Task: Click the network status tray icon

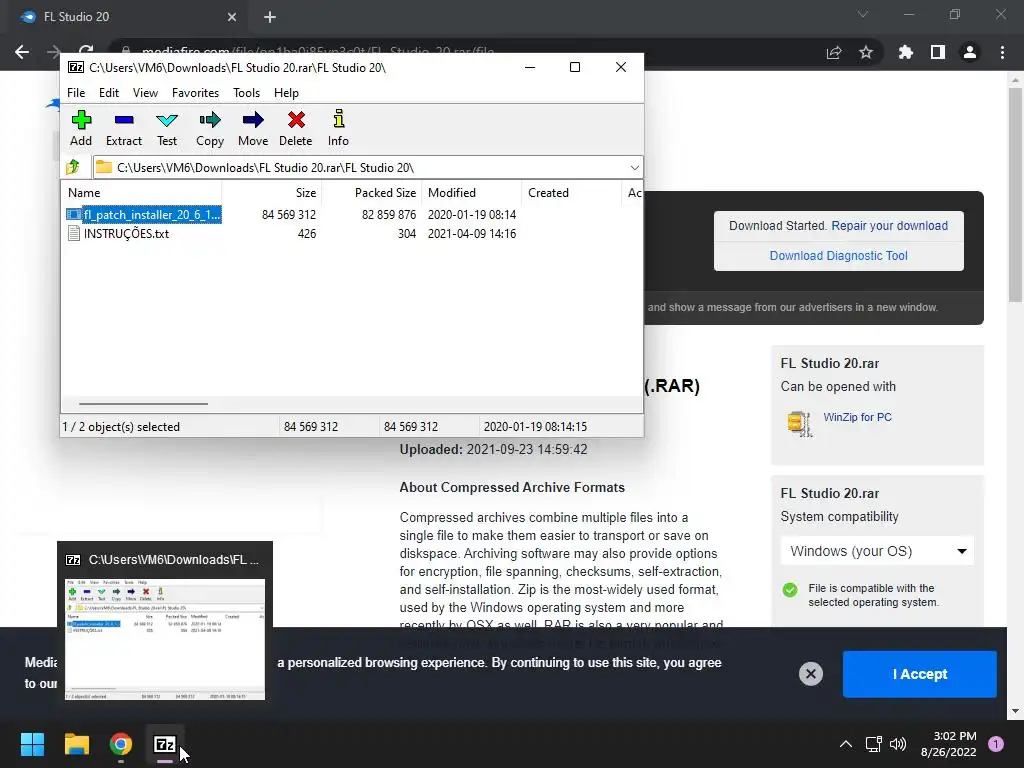Action: [873, 744]
